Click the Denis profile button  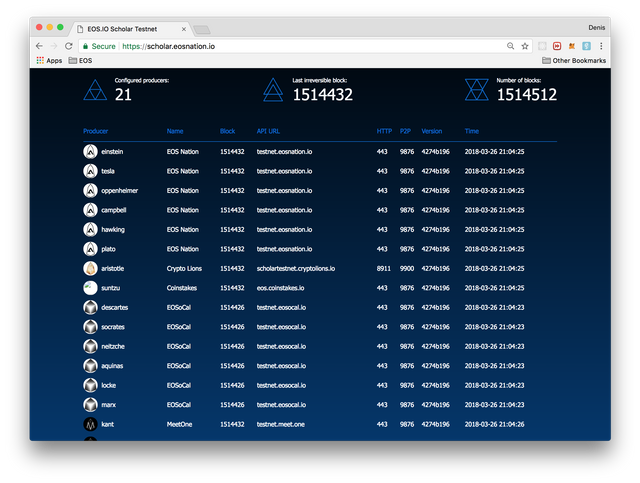click(597, 27)
